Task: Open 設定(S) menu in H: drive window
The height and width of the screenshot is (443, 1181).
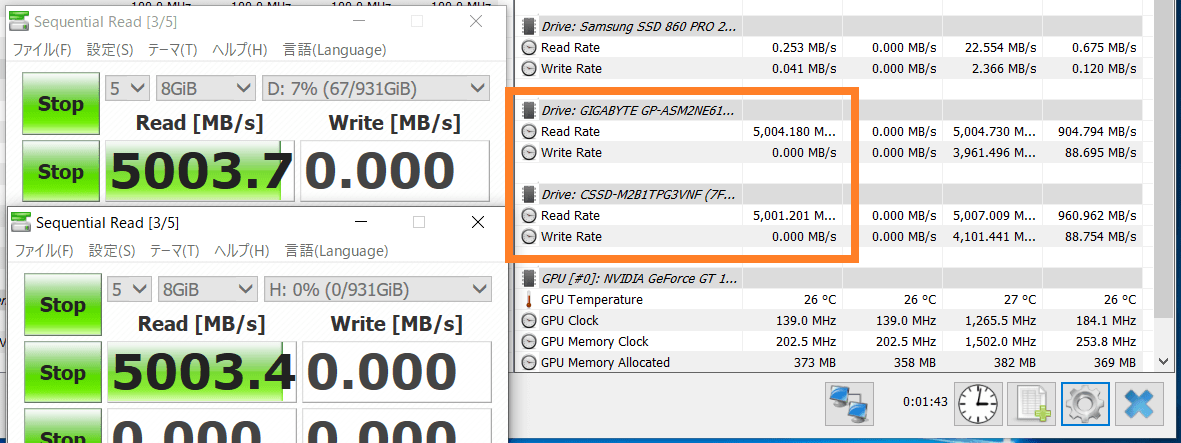Action: point(112,251)
